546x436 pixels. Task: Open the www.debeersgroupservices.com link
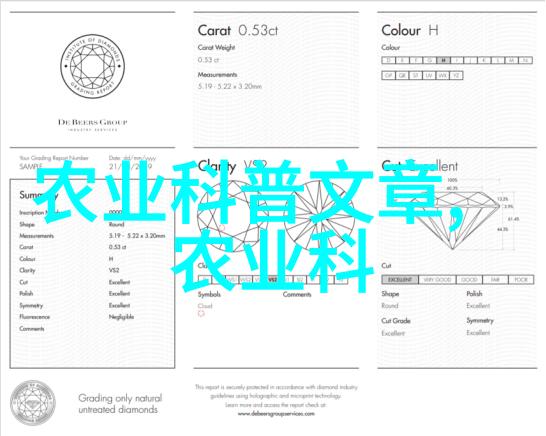276,414
